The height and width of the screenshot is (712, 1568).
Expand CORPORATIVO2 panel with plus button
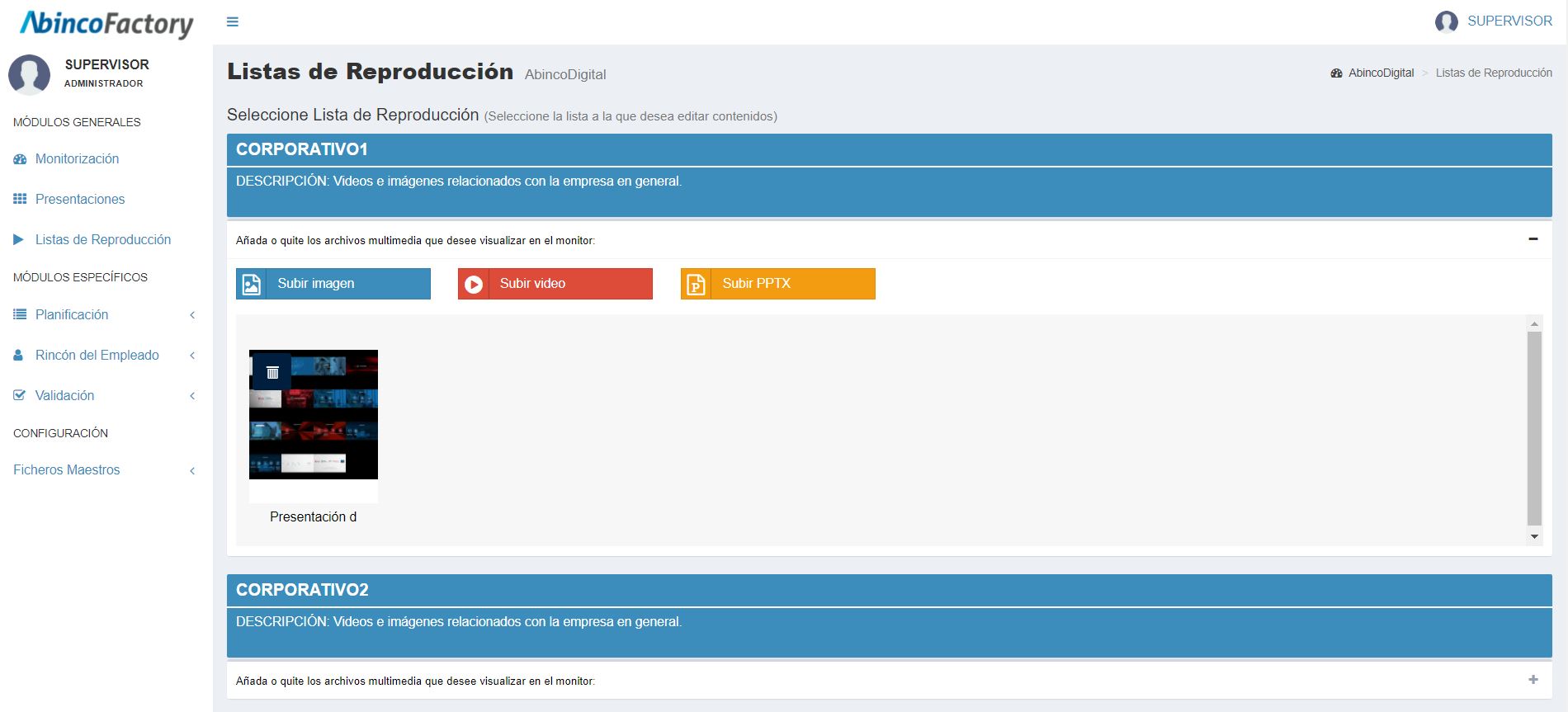tap(1533, 680)
